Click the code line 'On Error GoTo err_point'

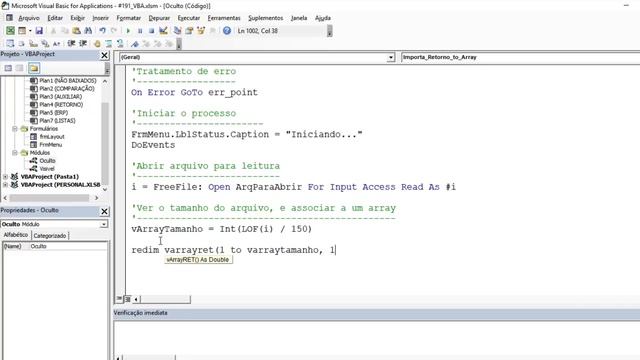[x=194, y=93]
